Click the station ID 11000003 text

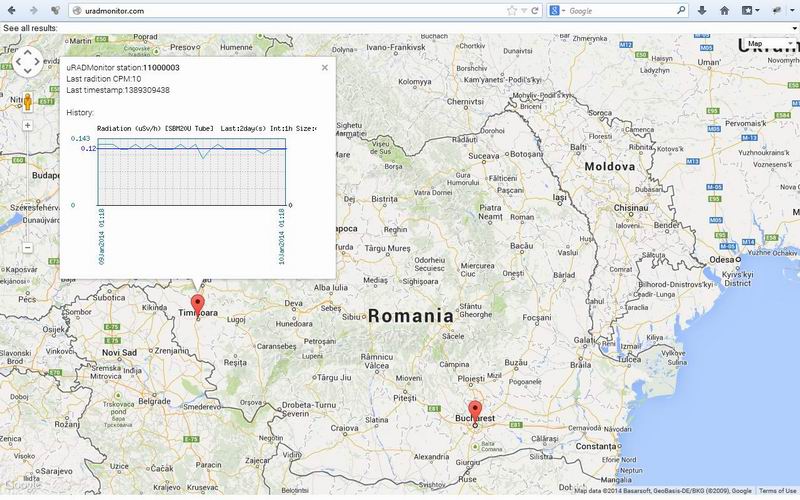click(x=161, y=68)
